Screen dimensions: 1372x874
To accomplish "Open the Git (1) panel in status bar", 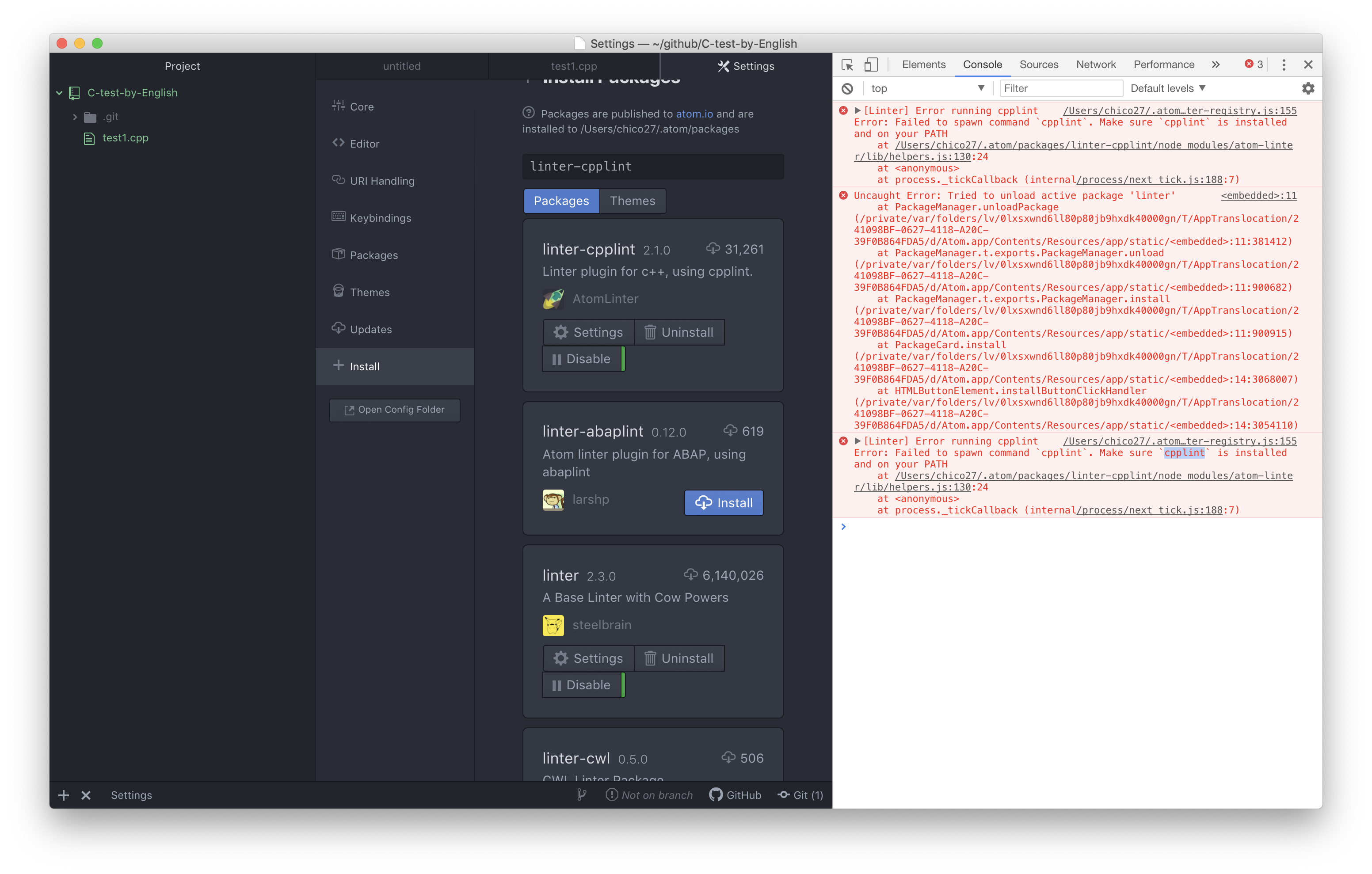I will click(800, 795).
